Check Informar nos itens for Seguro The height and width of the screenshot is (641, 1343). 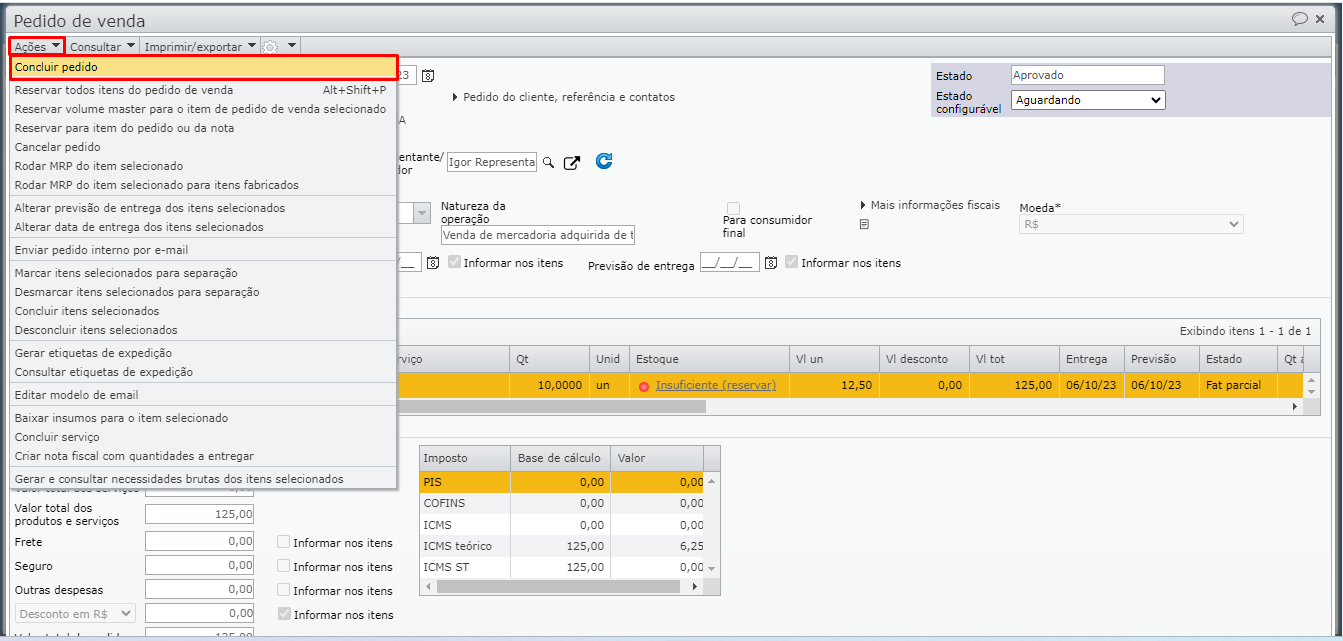(284, 566)
